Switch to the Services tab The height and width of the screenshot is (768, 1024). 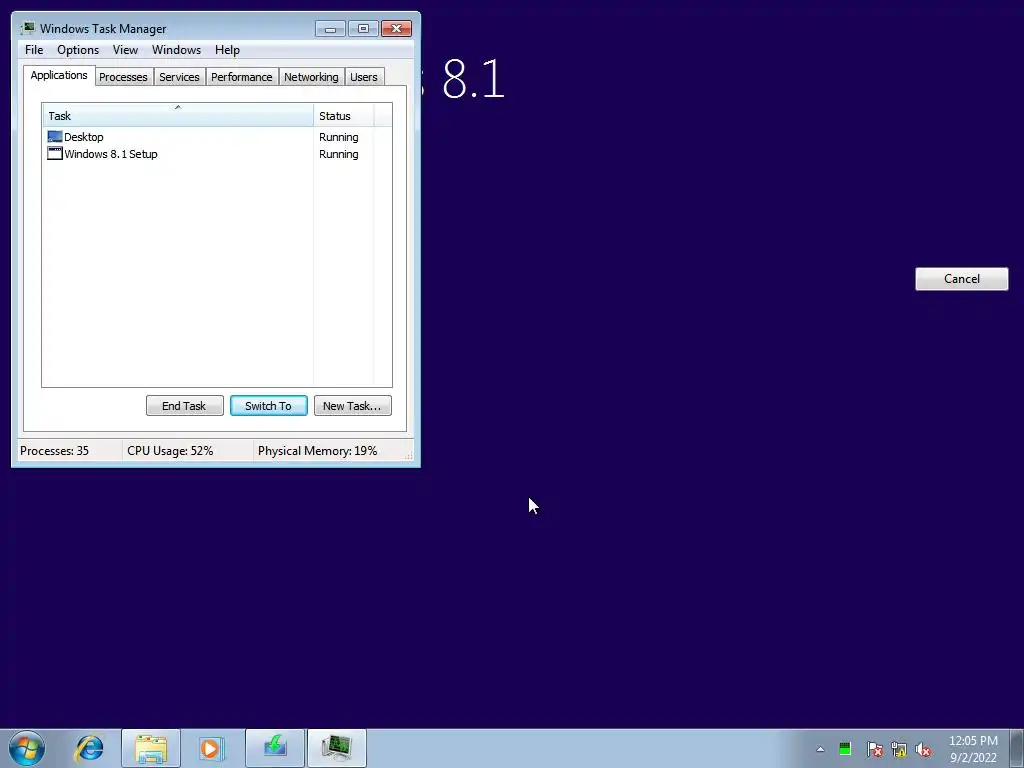(179, 77)
